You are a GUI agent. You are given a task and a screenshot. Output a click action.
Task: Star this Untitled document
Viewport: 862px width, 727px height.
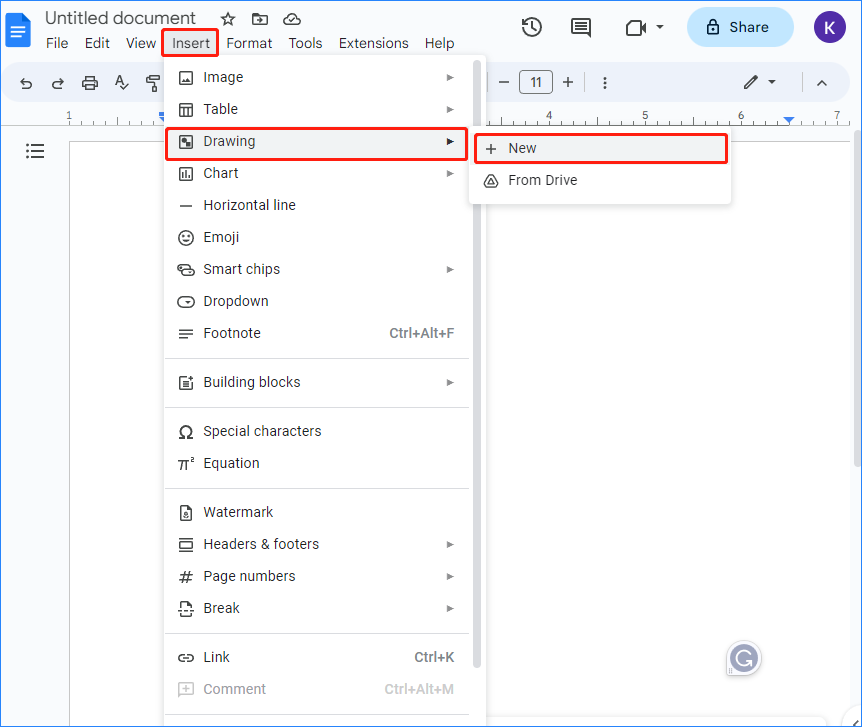click(x=227, y=18)
